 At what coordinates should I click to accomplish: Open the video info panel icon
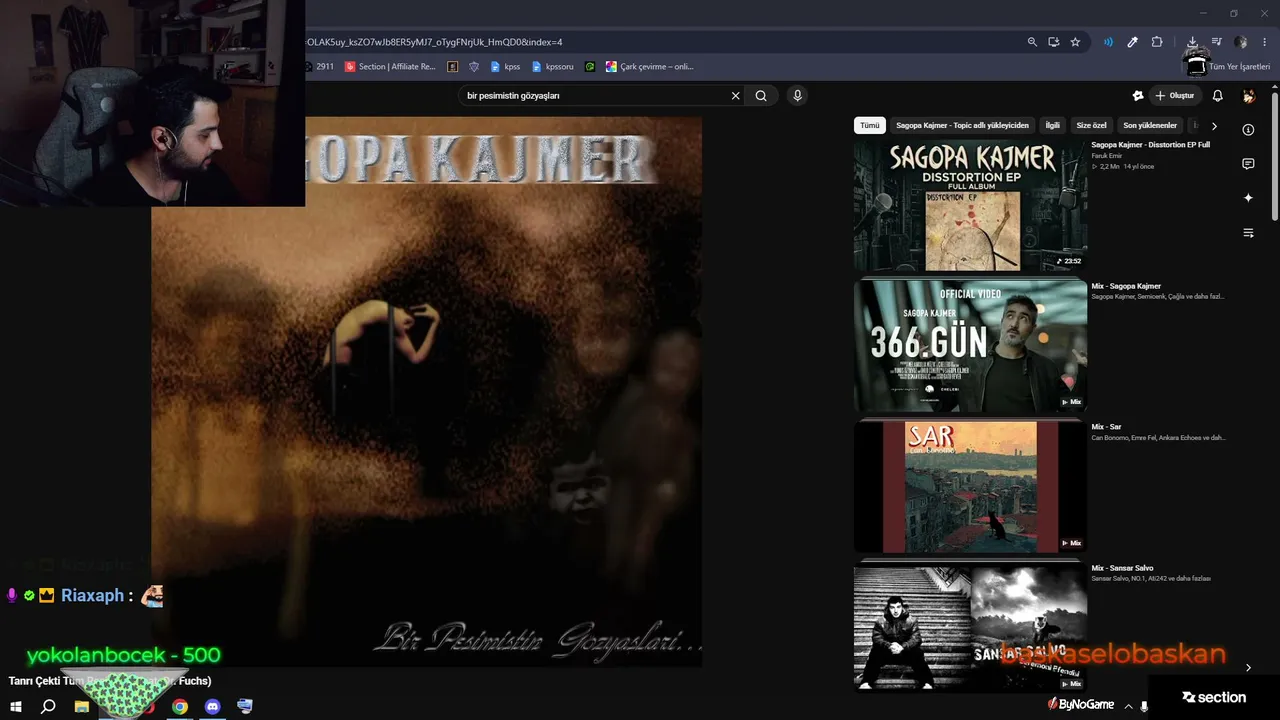coord(1248,130)
